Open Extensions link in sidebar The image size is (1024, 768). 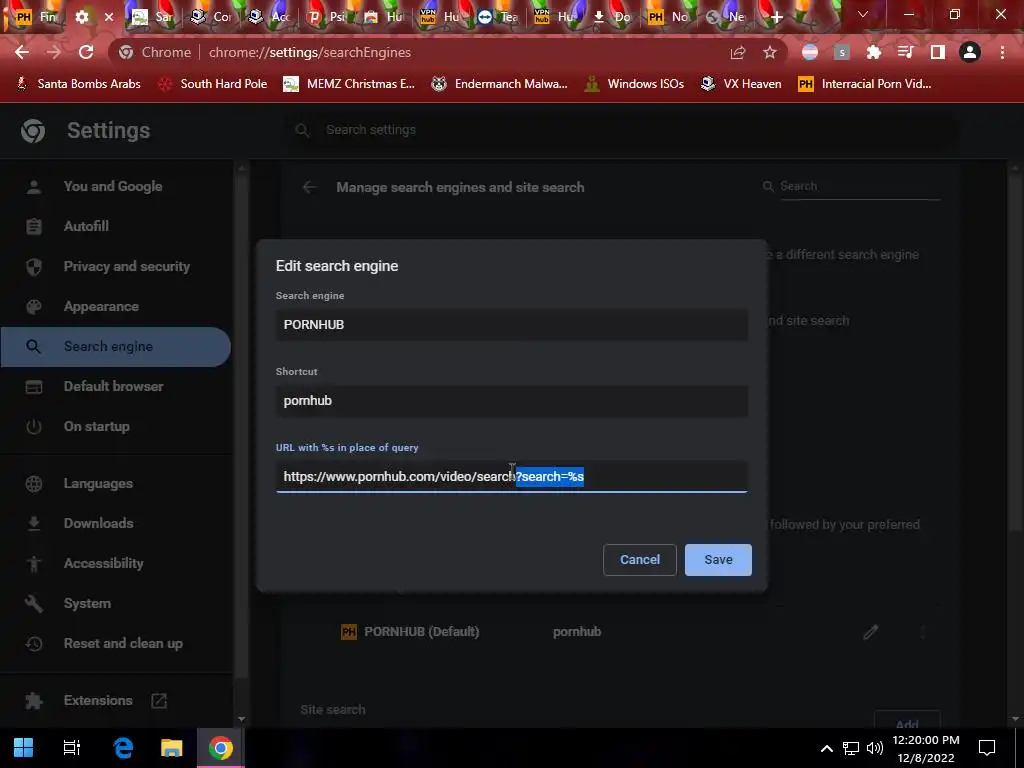click(x=98, y=701)
